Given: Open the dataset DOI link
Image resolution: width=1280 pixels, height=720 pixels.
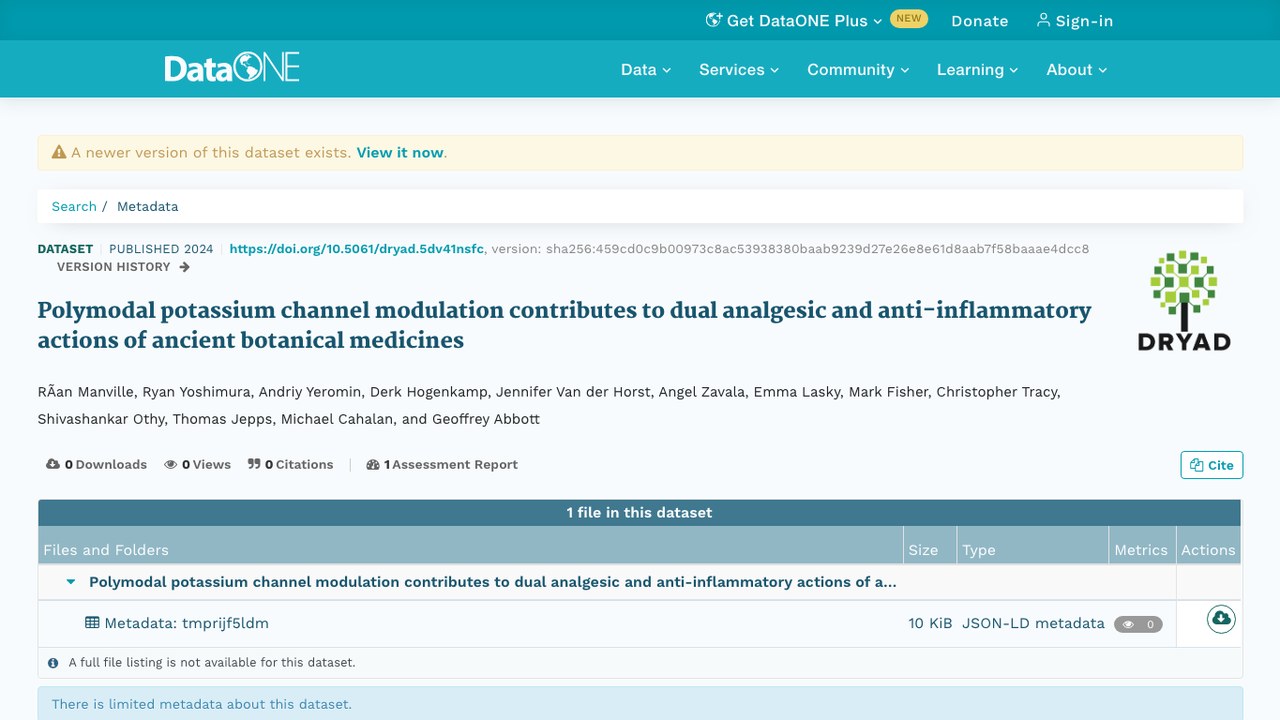Looking at the screenshot, I should 357,249.
